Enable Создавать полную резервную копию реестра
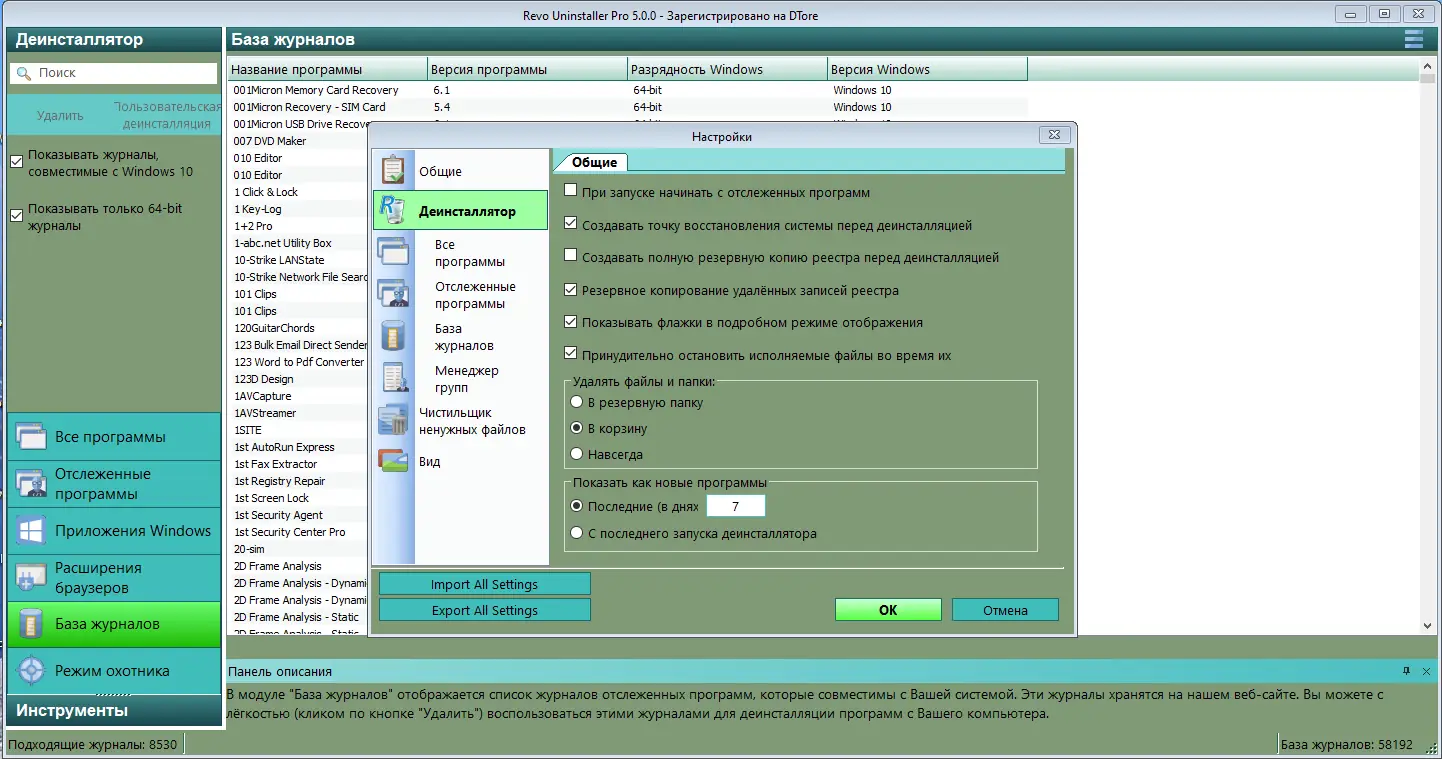This screenshot has width=1442, height=759. click(571, 257)
